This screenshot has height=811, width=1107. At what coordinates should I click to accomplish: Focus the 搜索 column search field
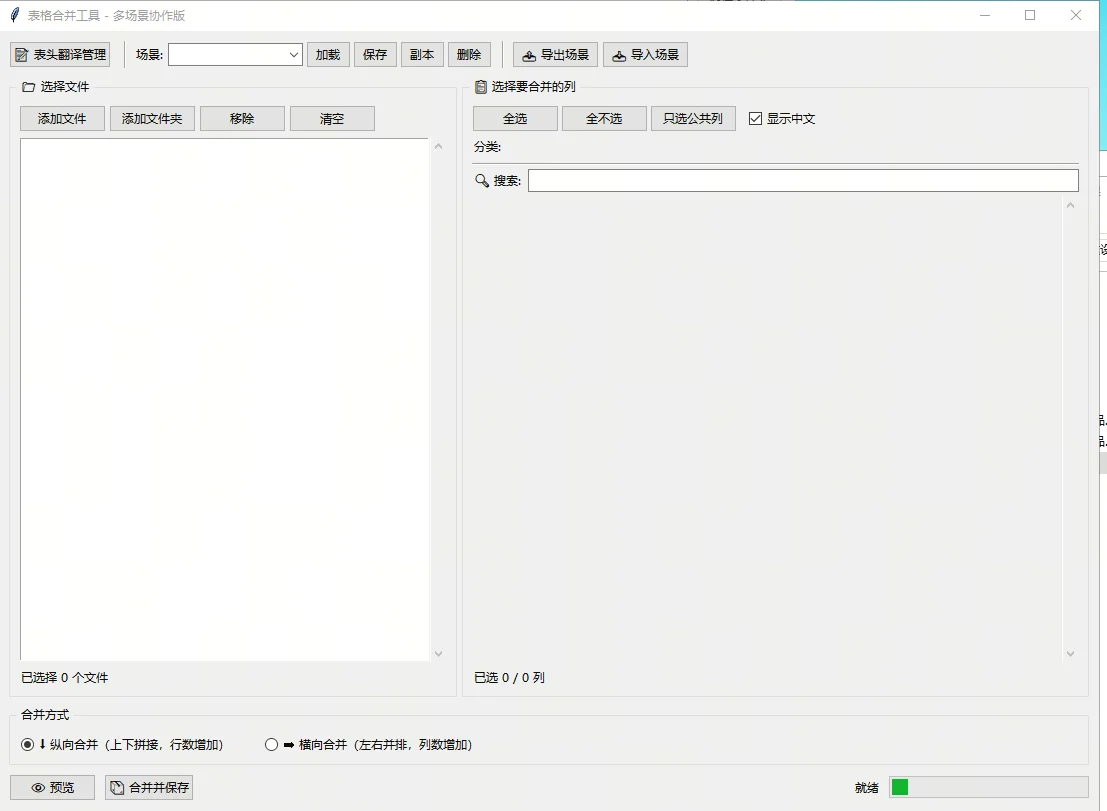[803, 181]
